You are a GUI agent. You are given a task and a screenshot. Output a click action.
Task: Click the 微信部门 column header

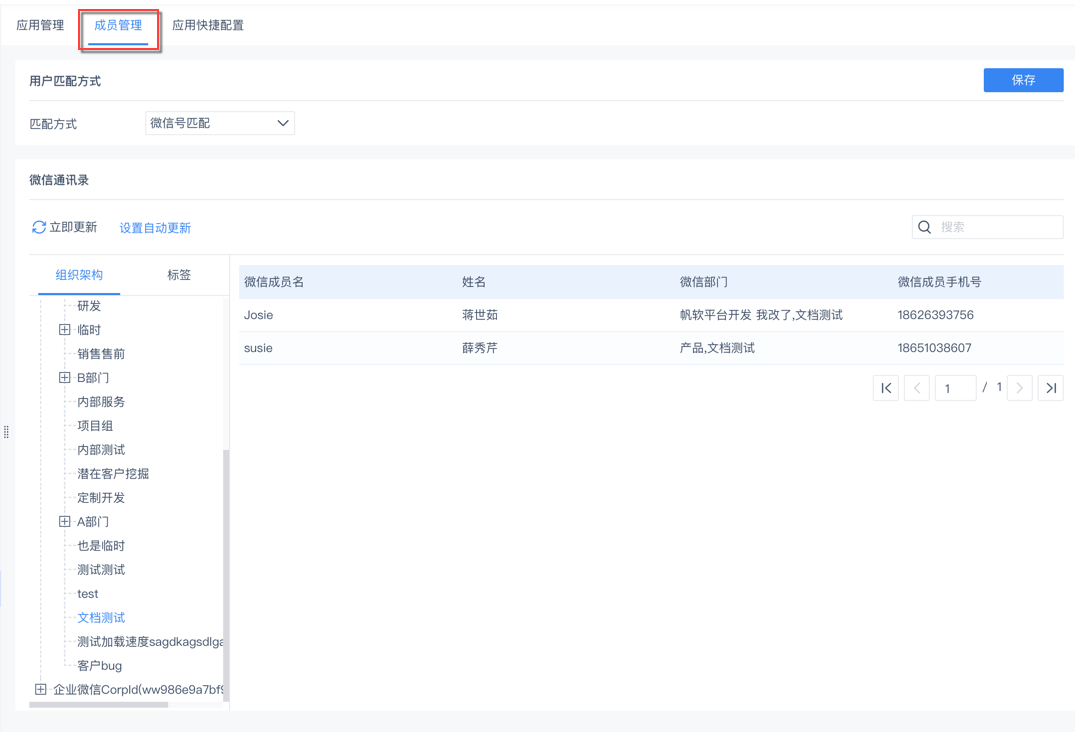click(x=703, y=282)
